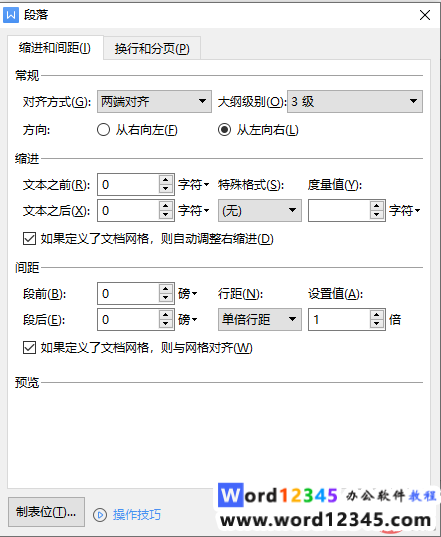This screenshot has width=441, height=537.
Task: Increase the 文本之后 indent value
Action: [166, 206]
